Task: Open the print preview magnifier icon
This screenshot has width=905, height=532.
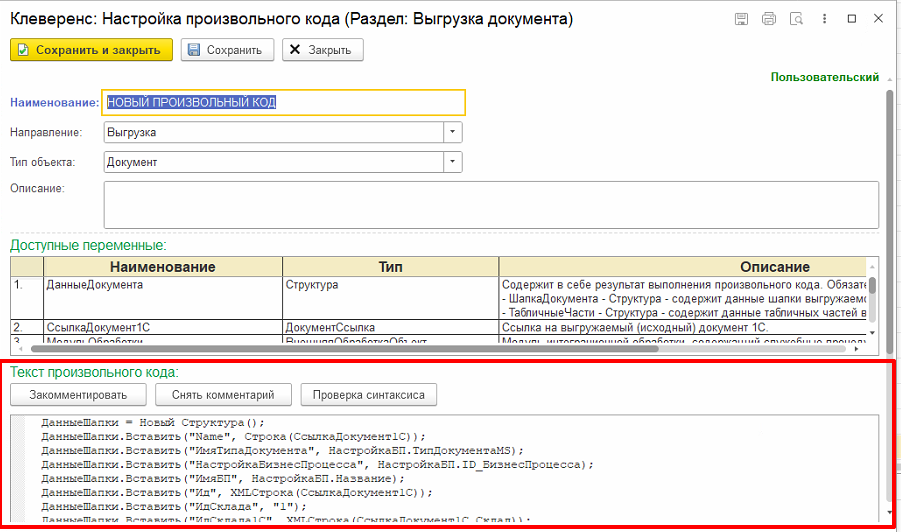Action: 796,19
